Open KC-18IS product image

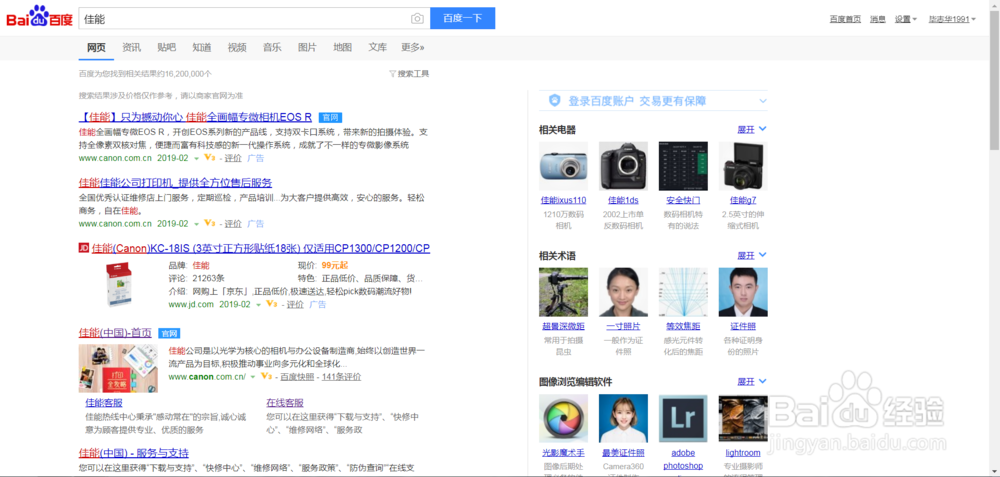click(118, 285)
